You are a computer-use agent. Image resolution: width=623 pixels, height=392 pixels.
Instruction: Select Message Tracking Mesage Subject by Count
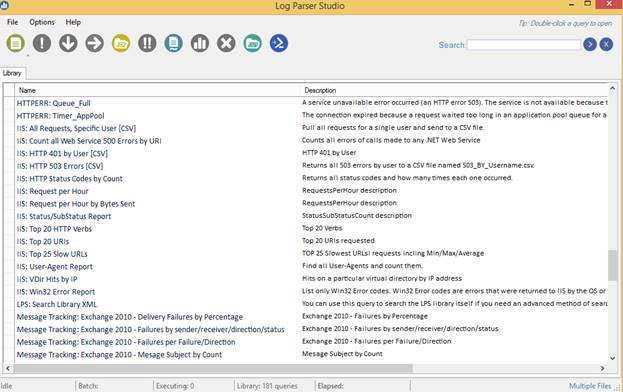[x=119, y=355]
